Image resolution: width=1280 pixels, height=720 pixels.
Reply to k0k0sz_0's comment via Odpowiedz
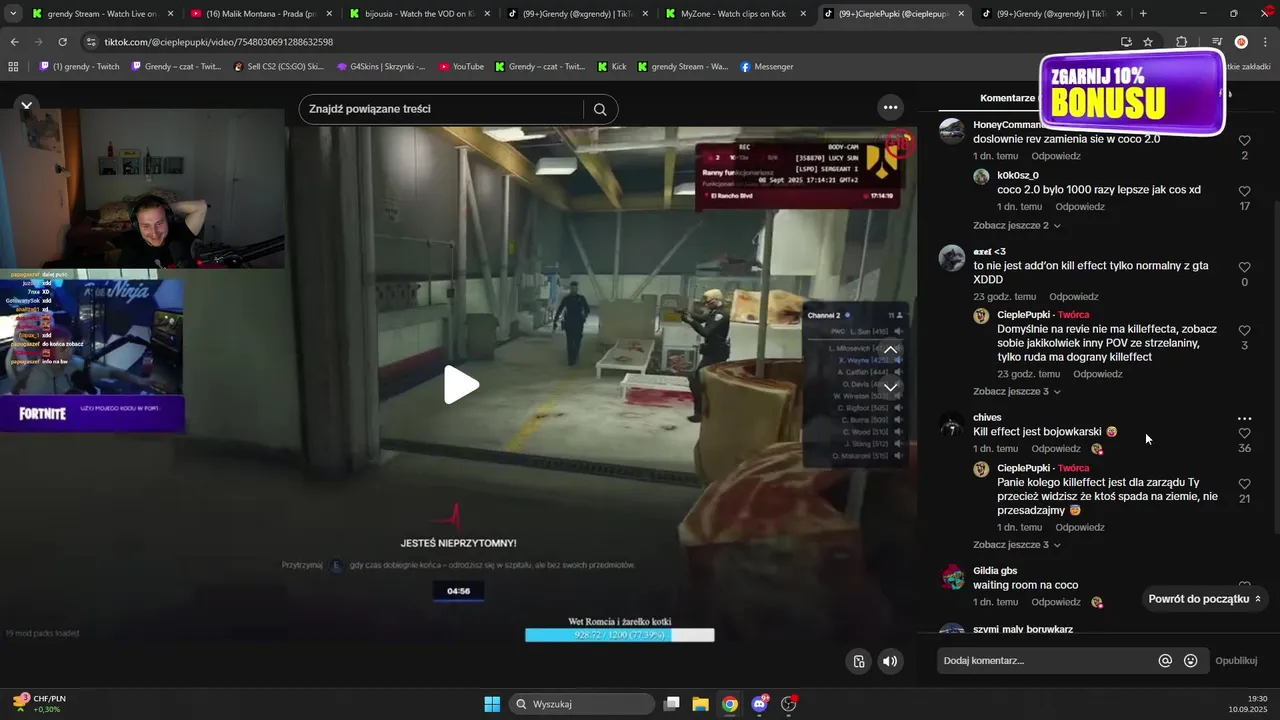[1080, 207]
